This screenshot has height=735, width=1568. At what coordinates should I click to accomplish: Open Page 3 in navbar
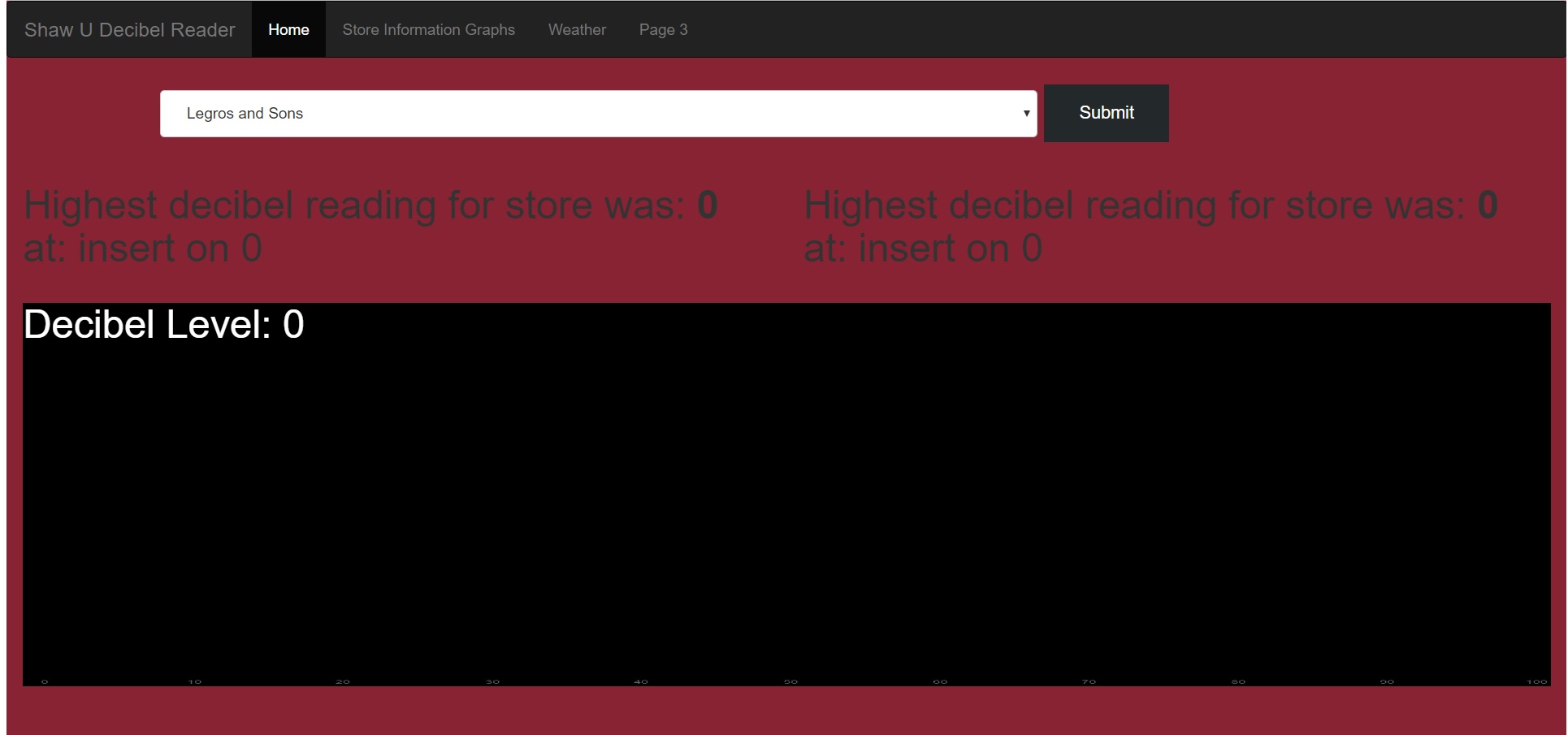click(x=663, y=30)
